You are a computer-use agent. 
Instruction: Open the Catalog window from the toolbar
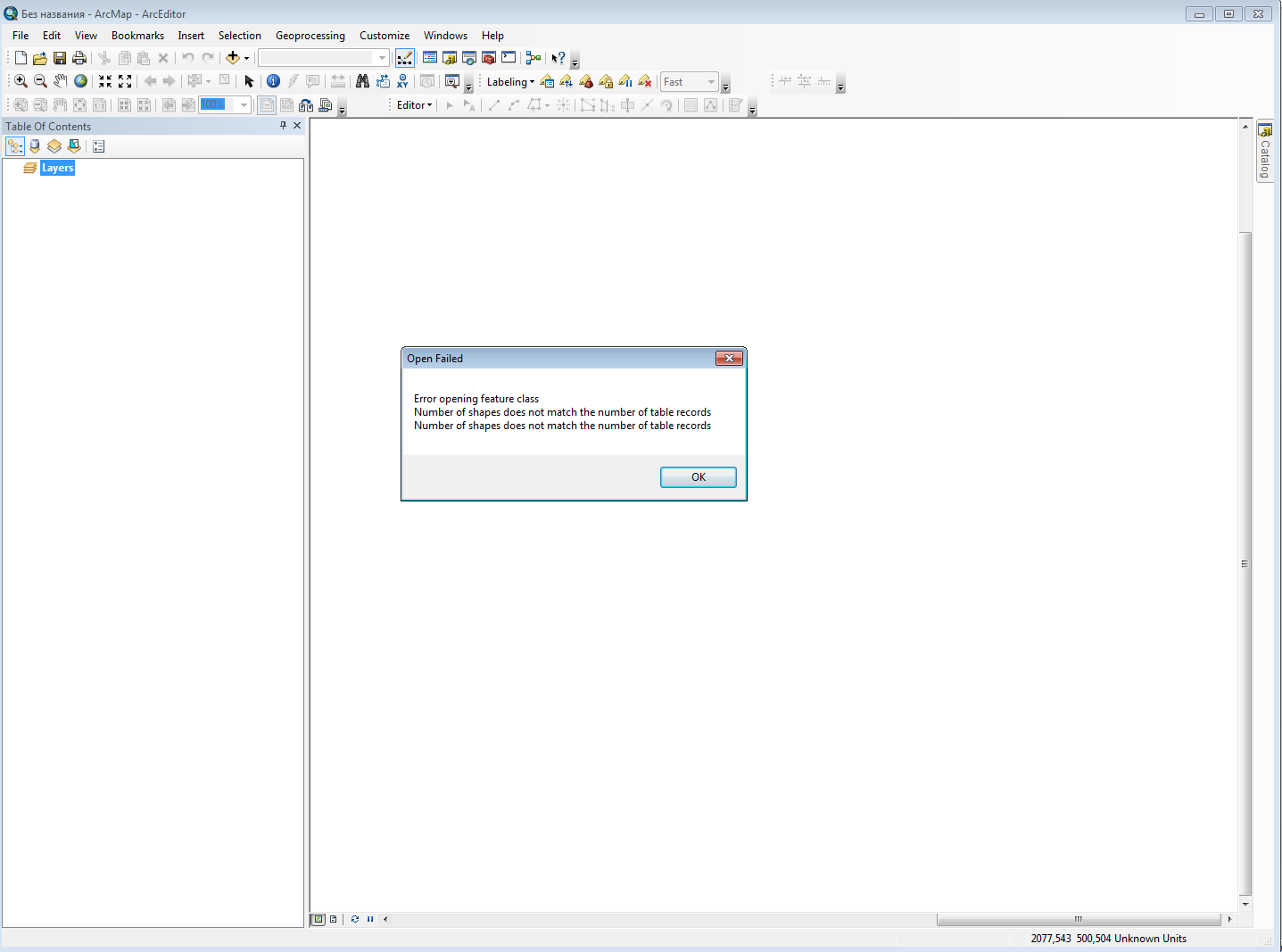pos(450,58)
